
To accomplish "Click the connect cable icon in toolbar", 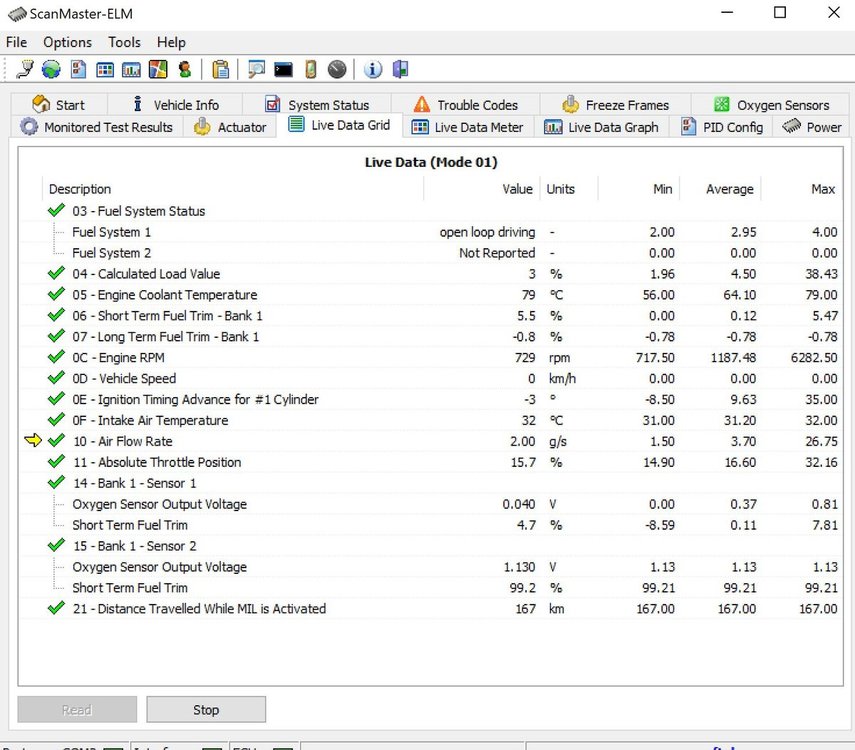I will 25,69.
